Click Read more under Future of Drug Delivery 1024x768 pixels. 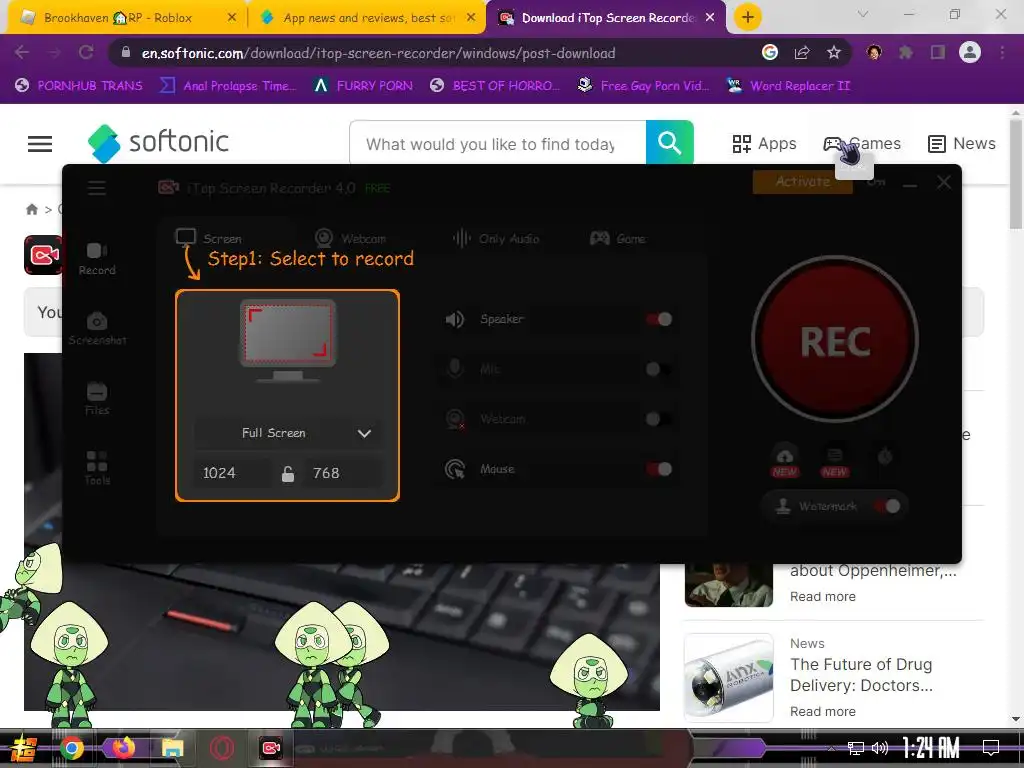pyautogui.click(x=823, y=711)
